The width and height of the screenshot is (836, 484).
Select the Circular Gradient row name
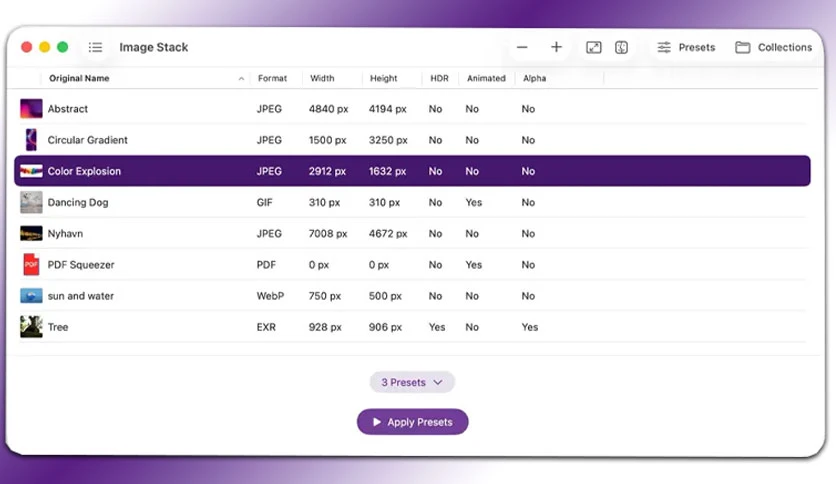tap(87, 140)
